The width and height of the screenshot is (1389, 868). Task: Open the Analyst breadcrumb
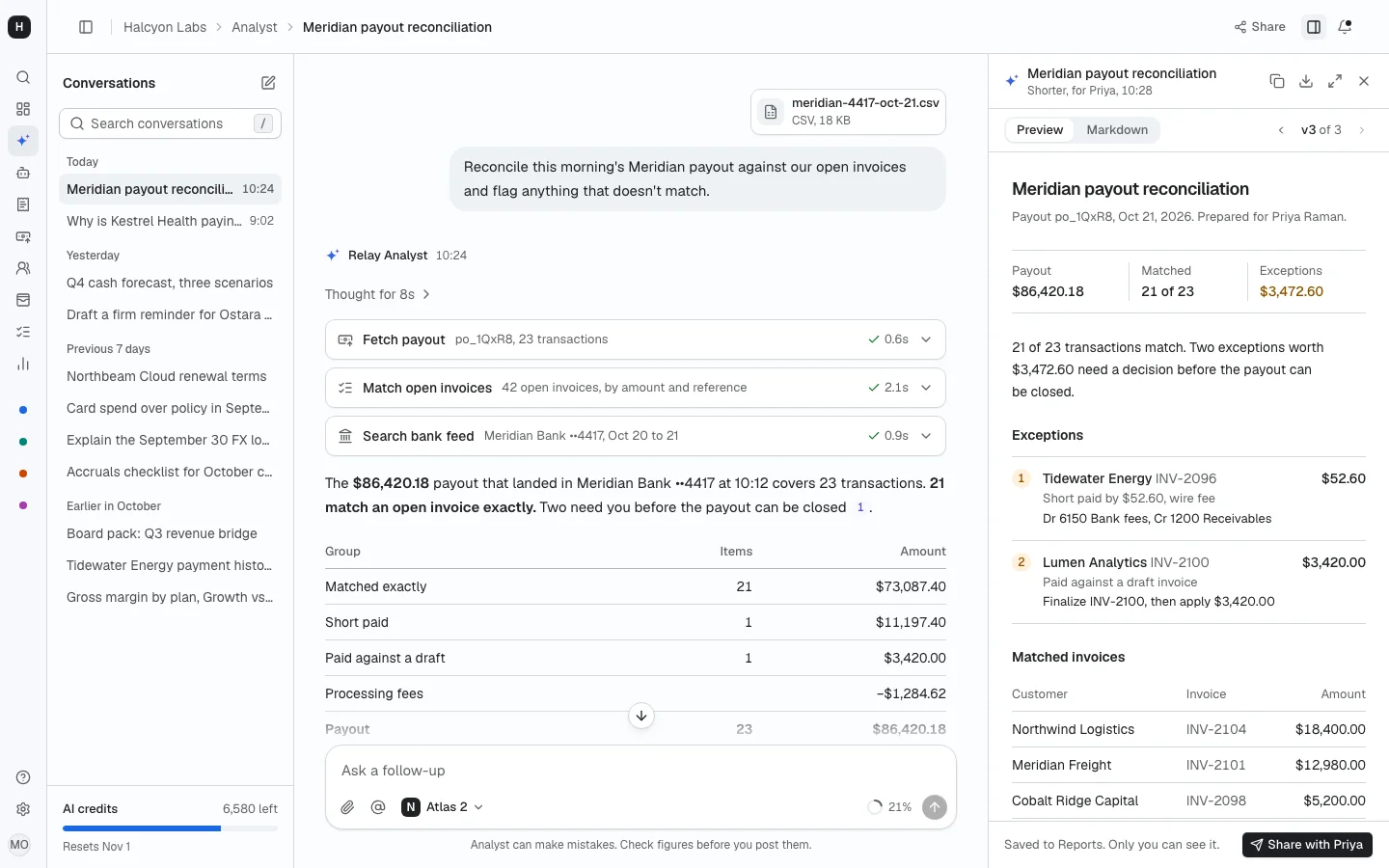pyautogui.click(x=255, y=27)
